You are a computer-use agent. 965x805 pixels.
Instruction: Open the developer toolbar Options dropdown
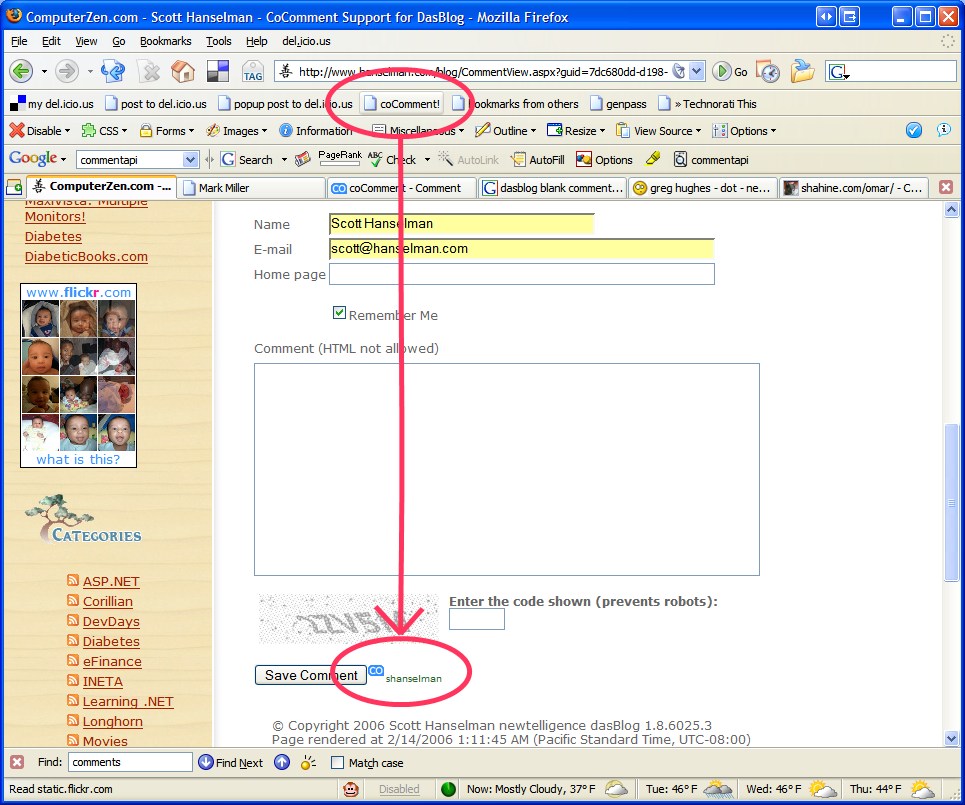tap(744, 130)
